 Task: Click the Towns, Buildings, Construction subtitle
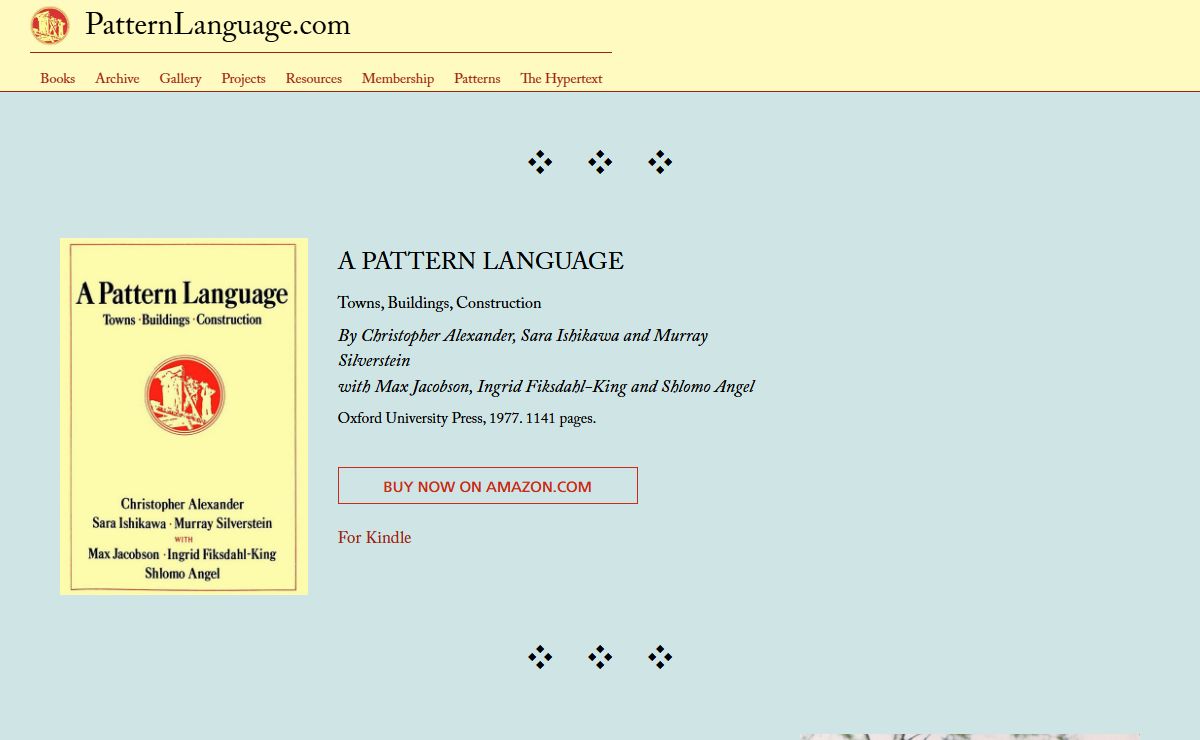coord(440,304)
